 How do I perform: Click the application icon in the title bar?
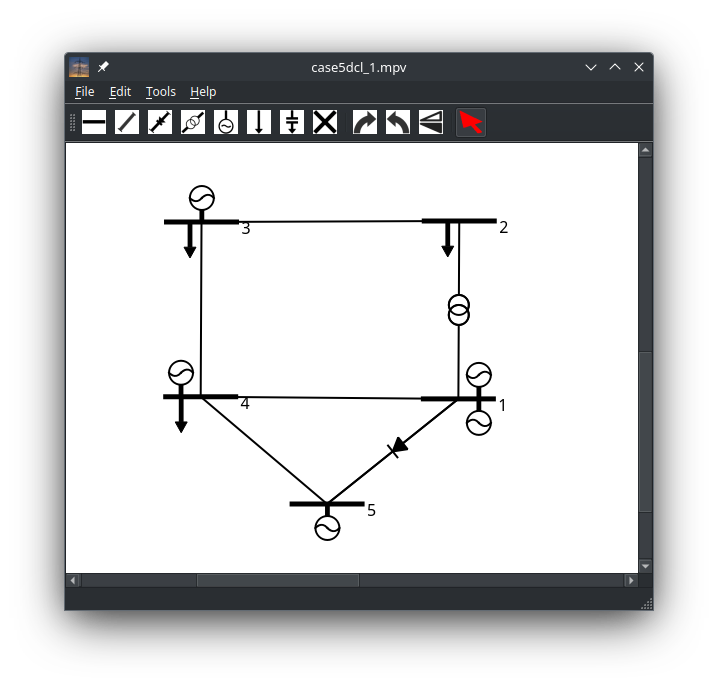pos(79,67)
